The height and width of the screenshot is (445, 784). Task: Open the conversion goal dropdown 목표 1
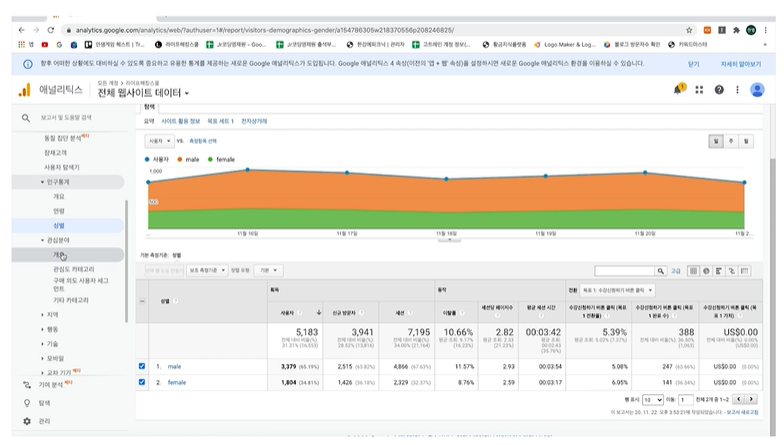click(x=618, y=290)
